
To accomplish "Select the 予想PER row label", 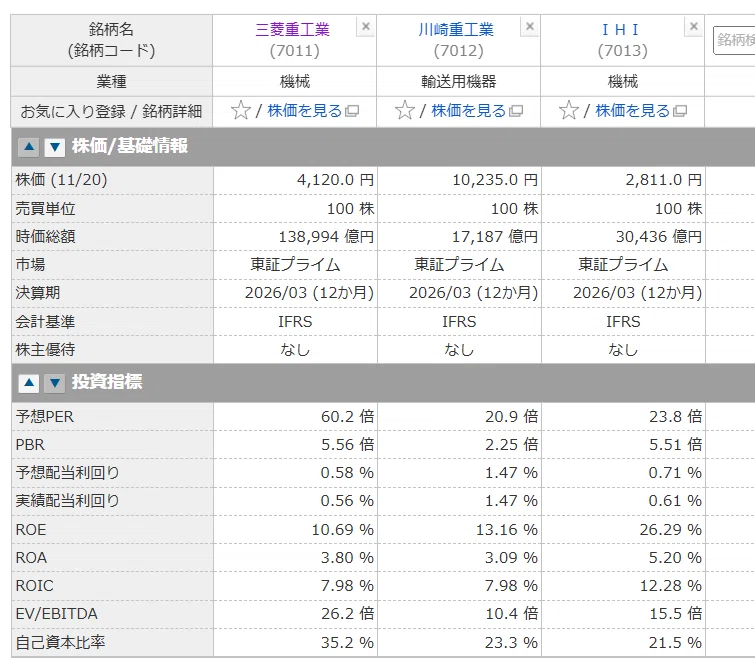I will [x=45, y=417].
